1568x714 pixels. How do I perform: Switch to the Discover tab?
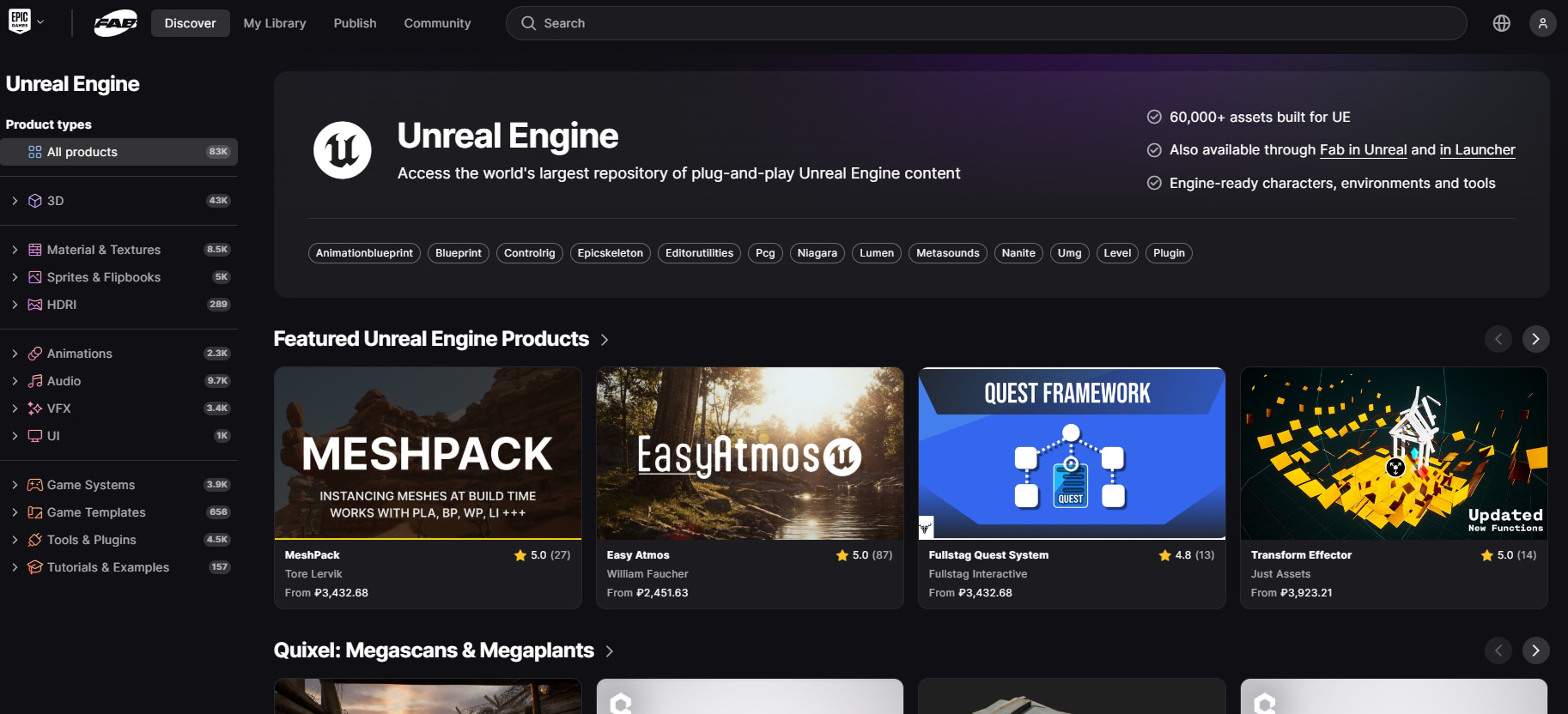click(x=191, y=23)
